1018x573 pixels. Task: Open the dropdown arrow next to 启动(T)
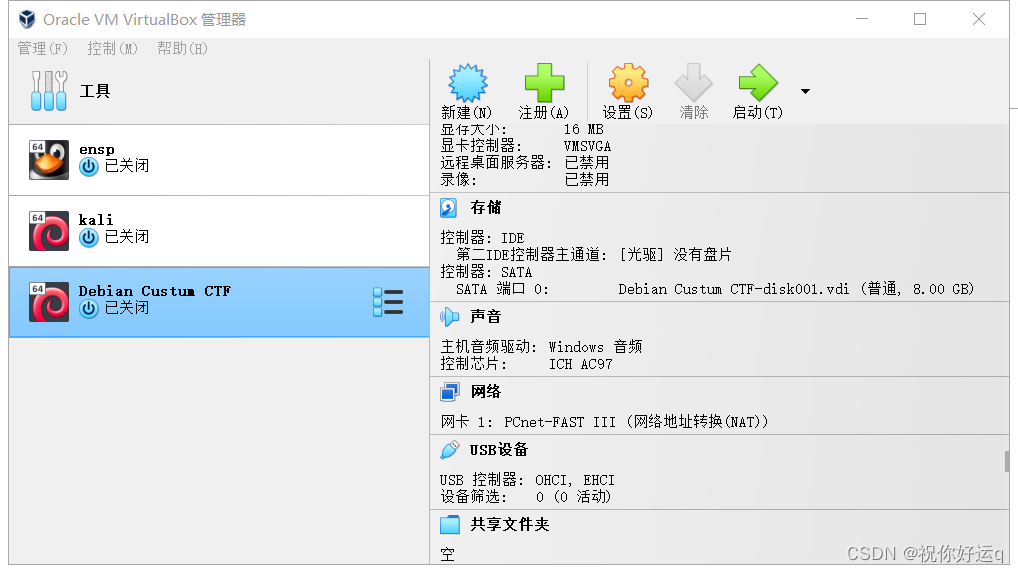click(805, 91)
